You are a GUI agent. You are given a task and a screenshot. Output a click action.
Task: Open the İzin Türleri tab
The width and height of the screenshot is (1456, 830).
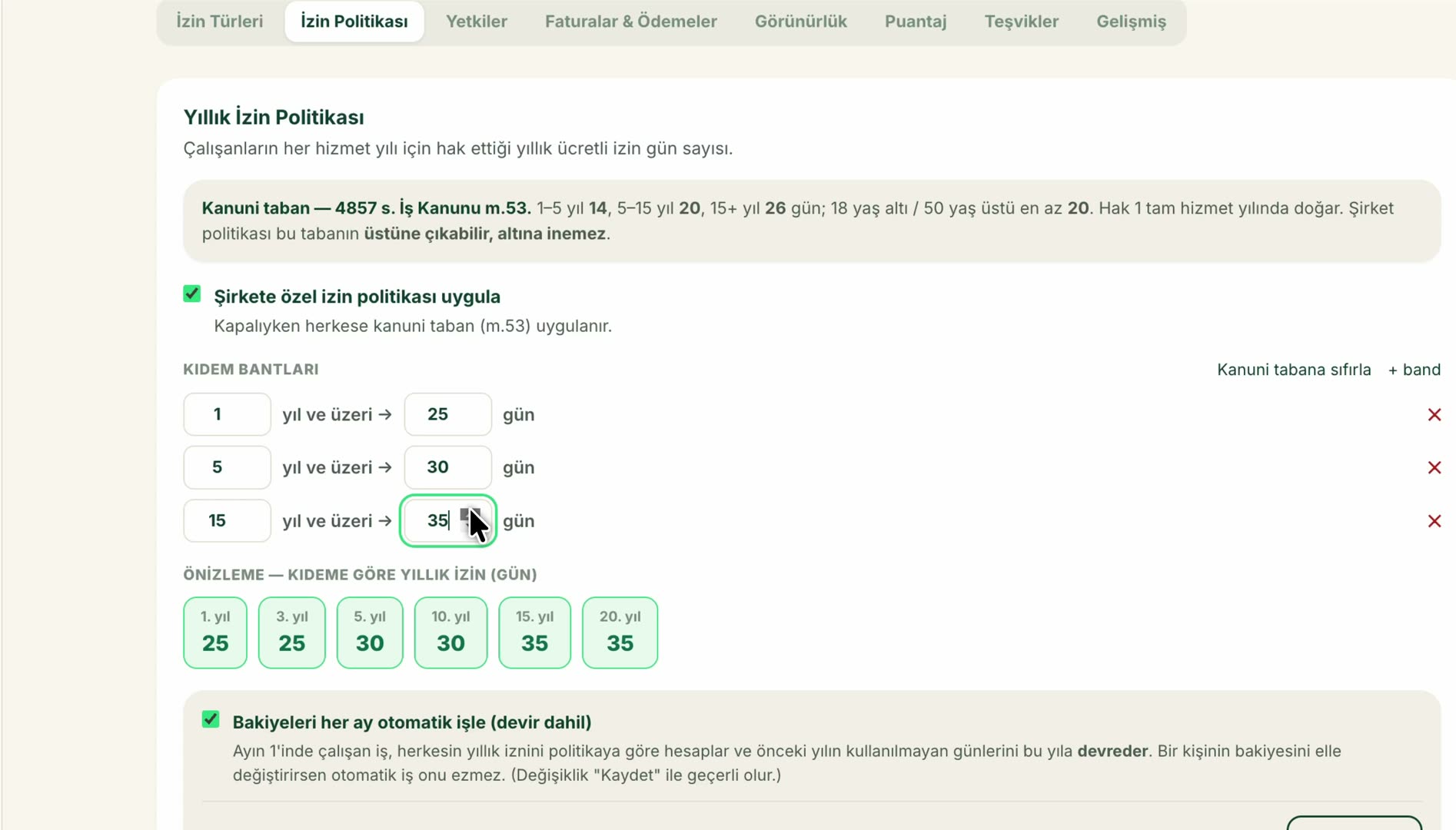(220, 22)
